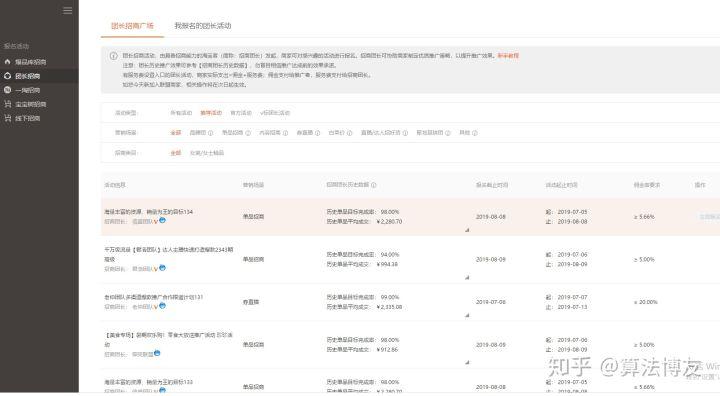Open the 【美食专场】 activity title
Viewport: 720px width, 396px height.
[169, 339]
